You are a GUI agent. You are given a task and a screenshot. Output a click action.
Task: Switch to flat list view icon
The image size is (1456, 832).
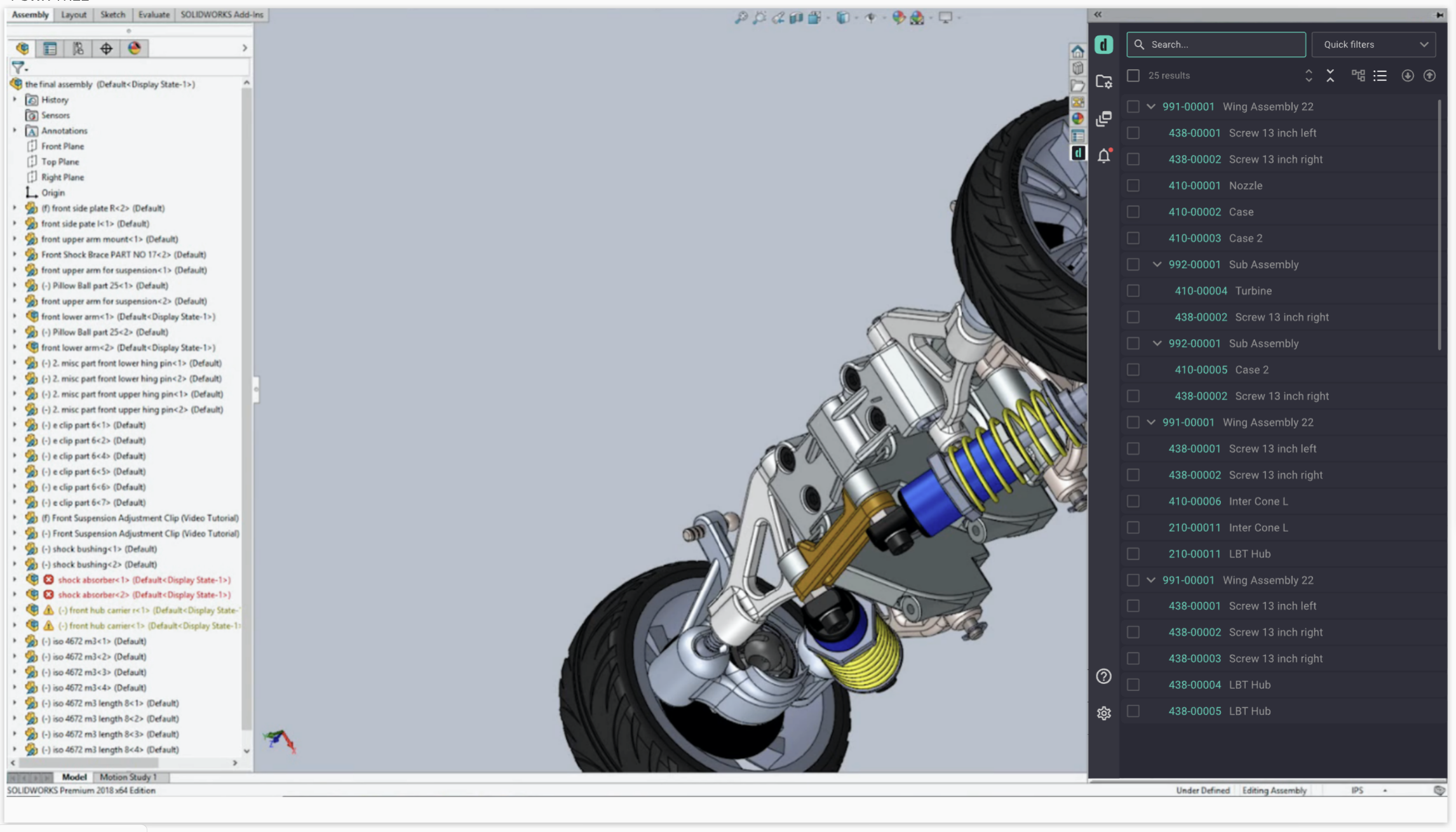1380,76
